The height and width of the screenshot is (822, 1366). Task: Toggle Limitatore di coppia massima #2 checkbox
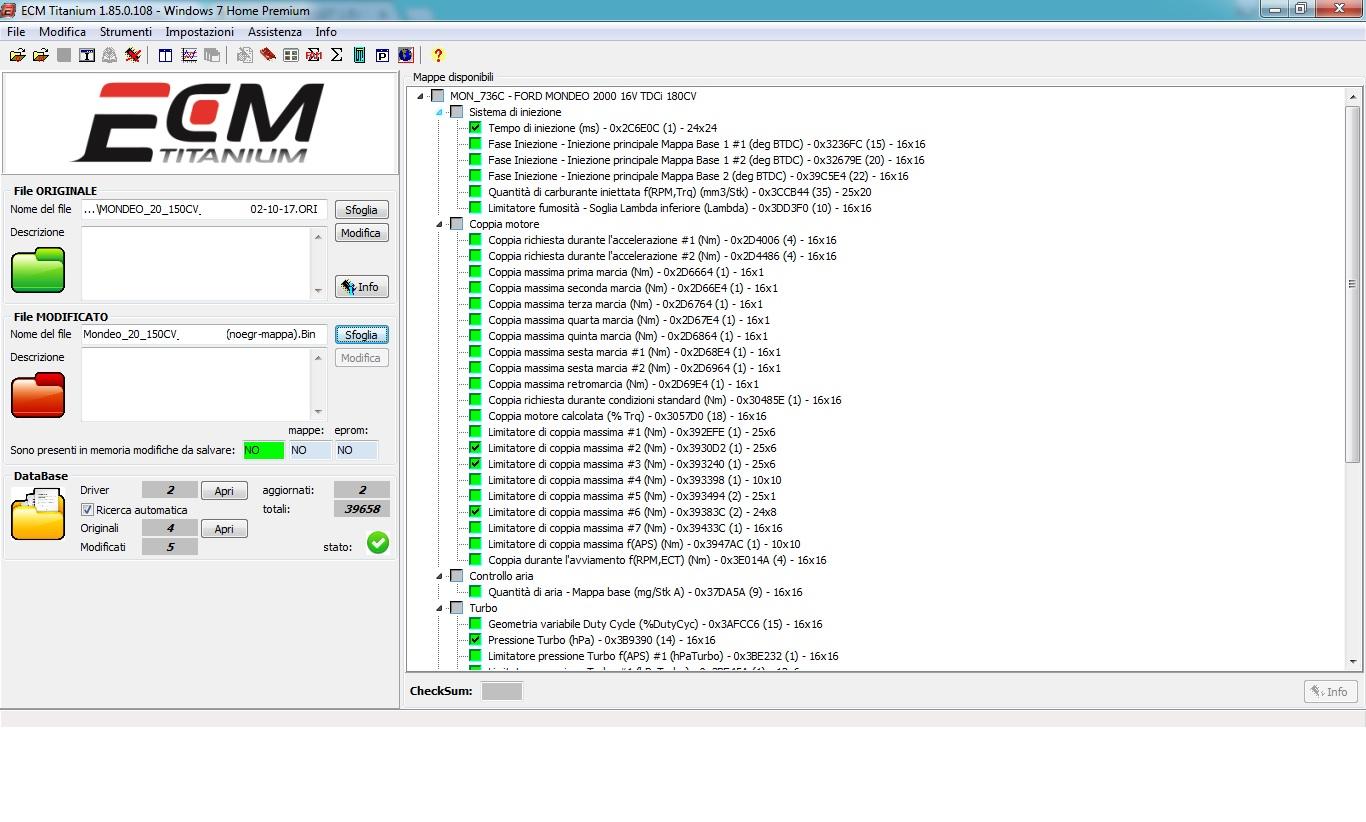[x=475, y=448]
